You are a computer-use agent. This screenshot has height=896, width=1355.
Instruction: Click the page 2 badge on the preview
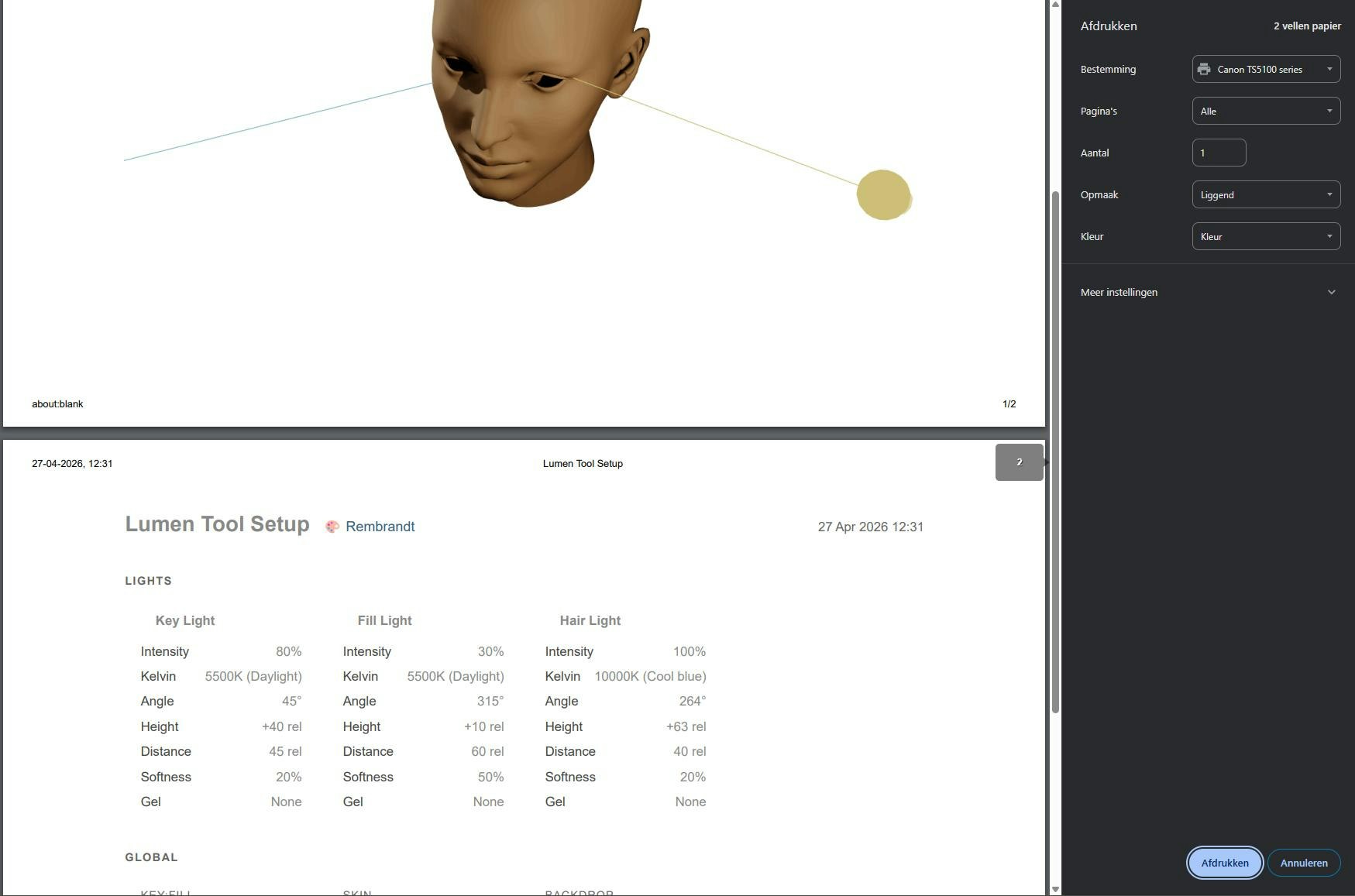tap(1019, 462)
